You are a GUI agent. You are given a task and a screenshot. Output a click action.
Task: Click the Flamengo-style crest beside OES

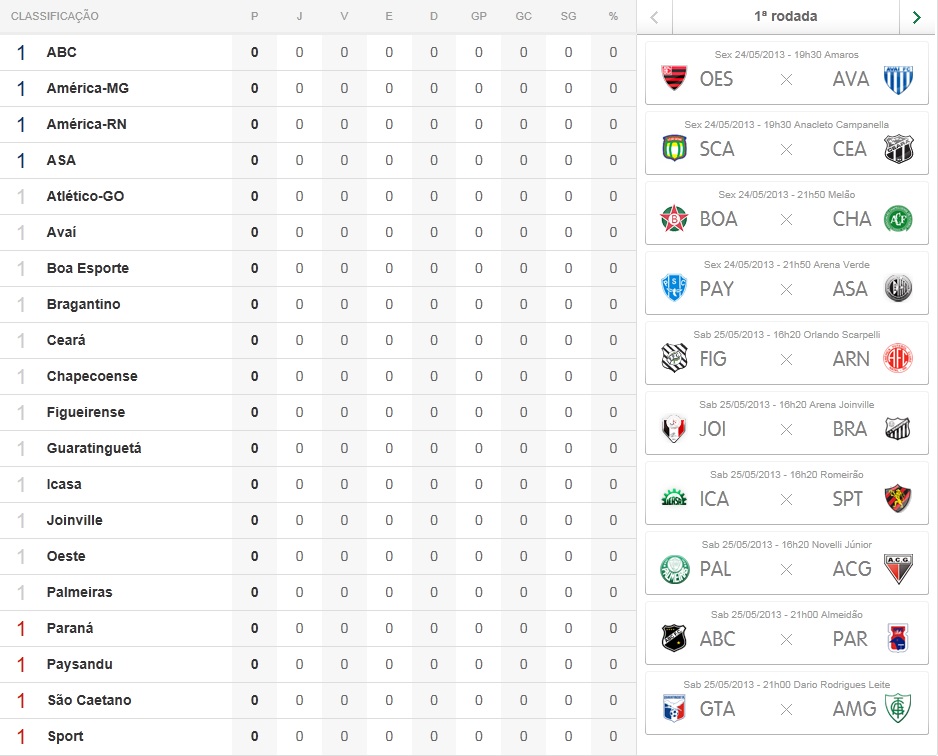(x=675, y=78)
